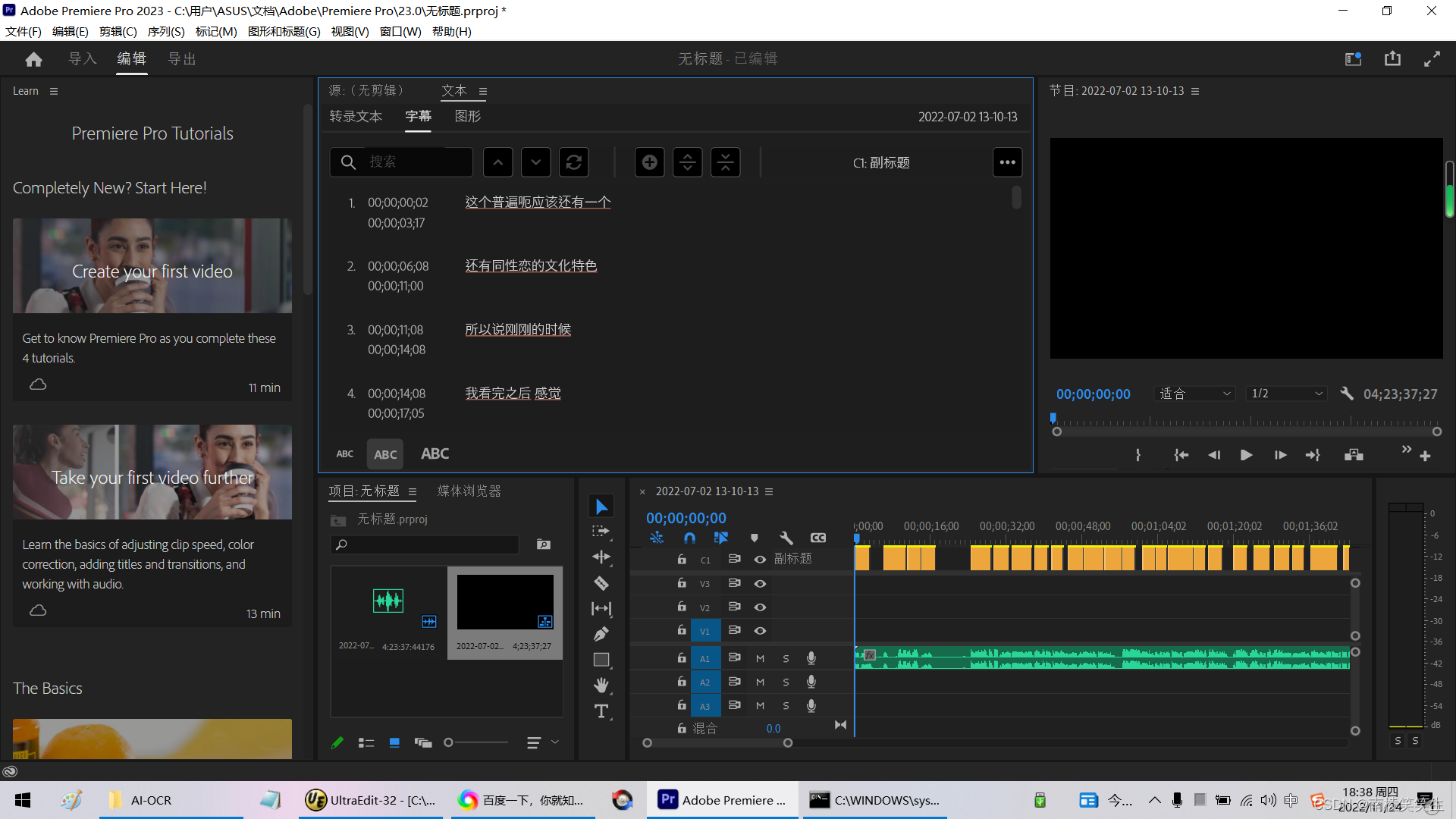
Task: Click the Home icon
Action: (33, 59)
